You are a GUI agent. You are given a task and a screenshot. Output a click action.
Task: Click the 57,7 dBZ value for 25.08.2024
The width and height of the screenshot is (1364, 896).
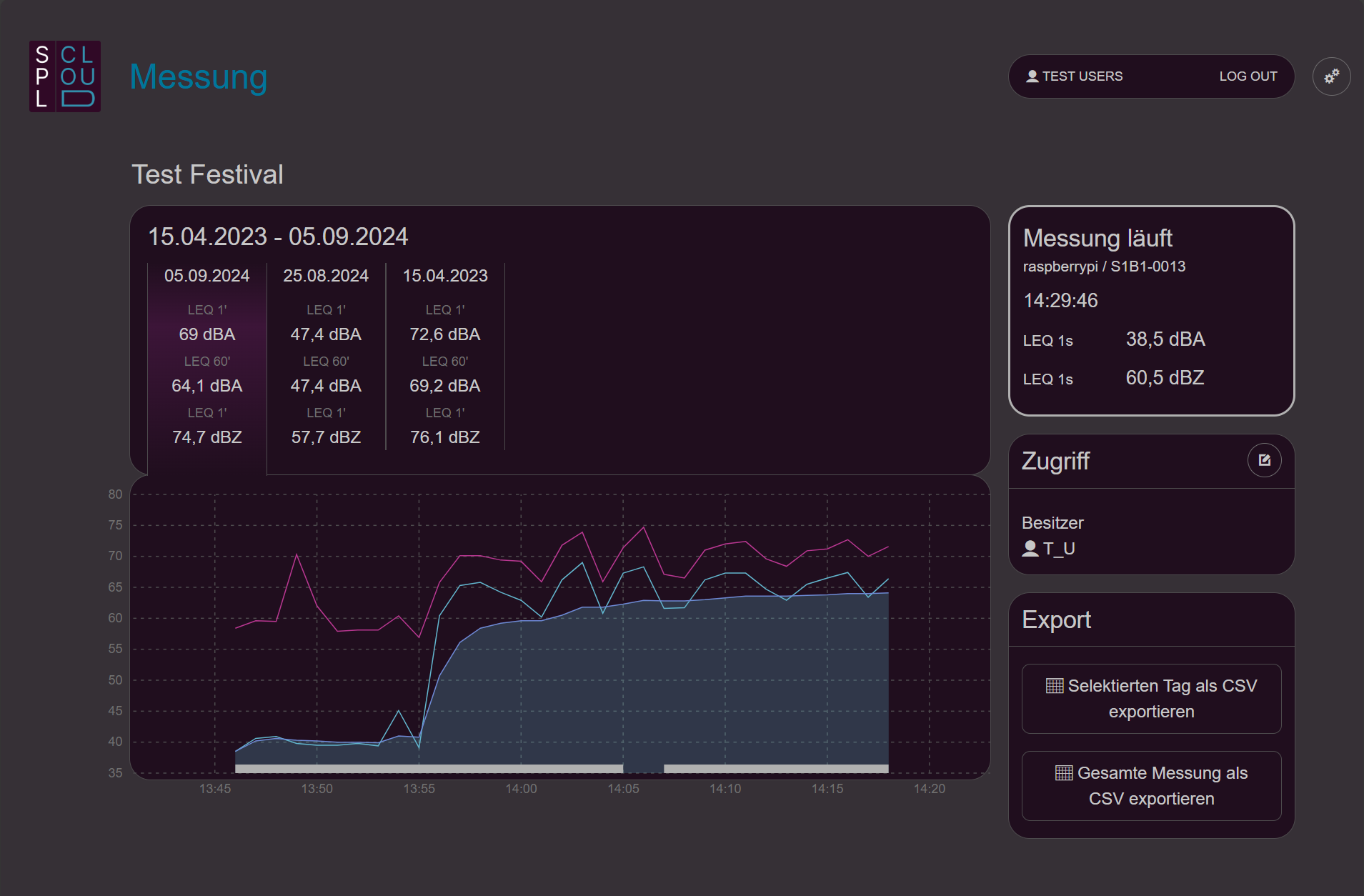326,437
